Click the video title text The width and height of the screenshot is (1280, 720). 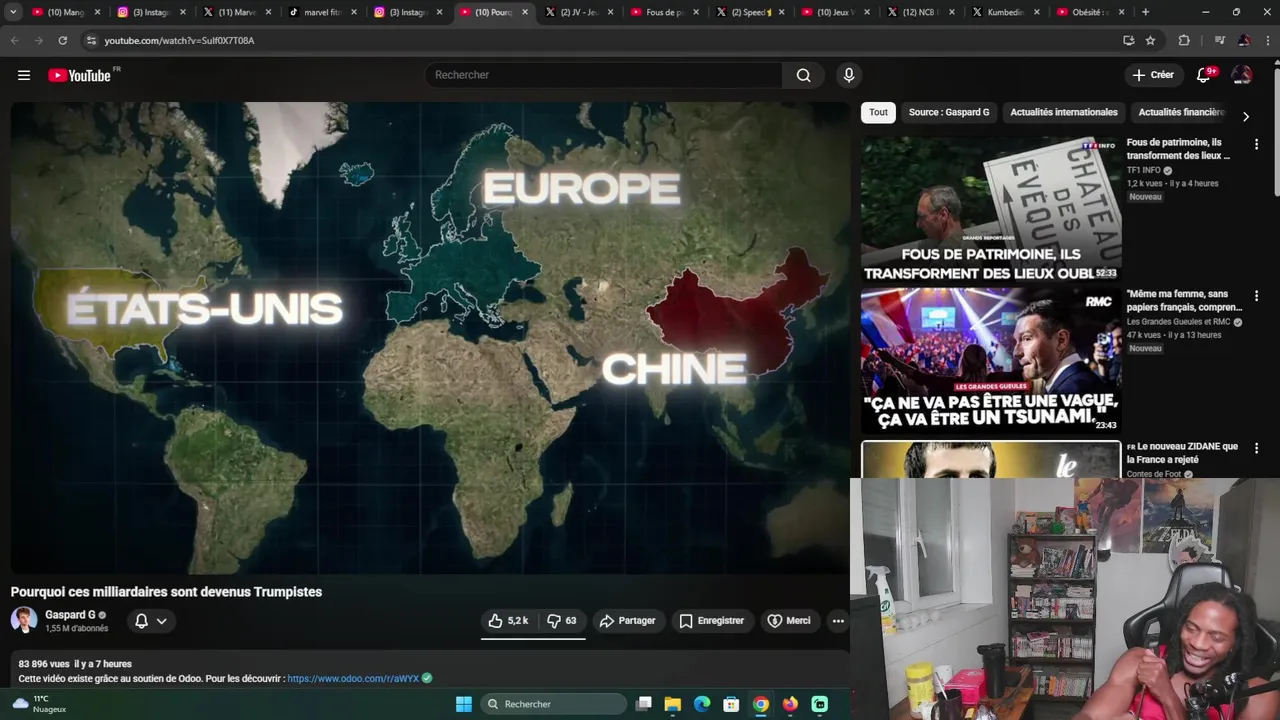[x=166, y=592]
